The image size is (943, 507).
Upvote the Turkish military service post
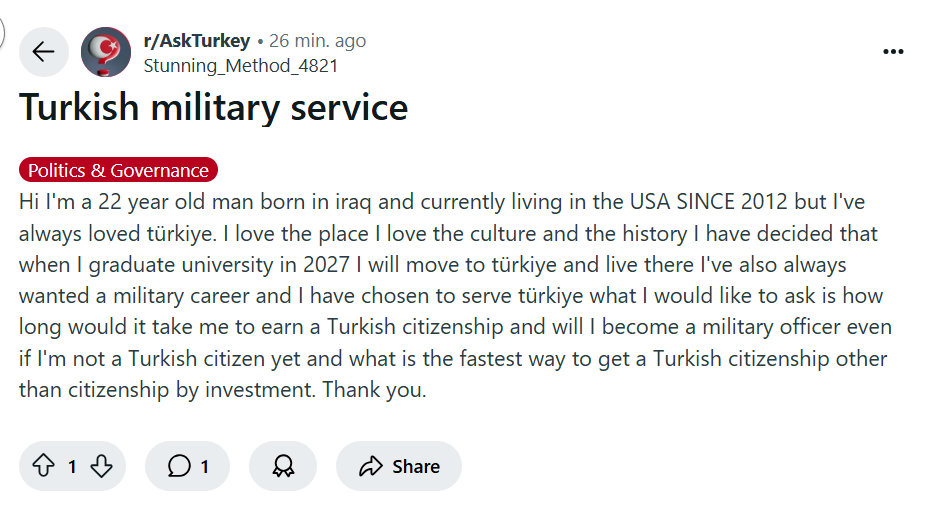pyautogui.click(x=43, y=466)
